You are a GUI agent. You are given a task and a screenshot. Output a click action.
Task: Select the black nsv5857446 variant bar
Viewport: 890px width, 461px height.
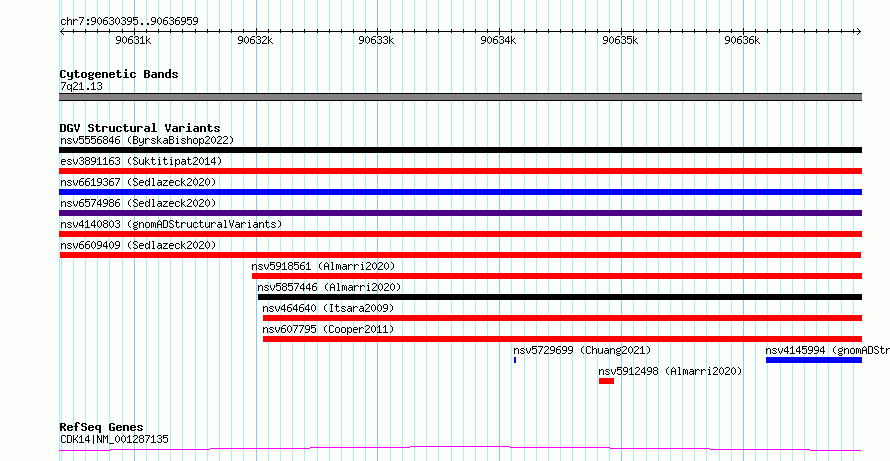560,297
